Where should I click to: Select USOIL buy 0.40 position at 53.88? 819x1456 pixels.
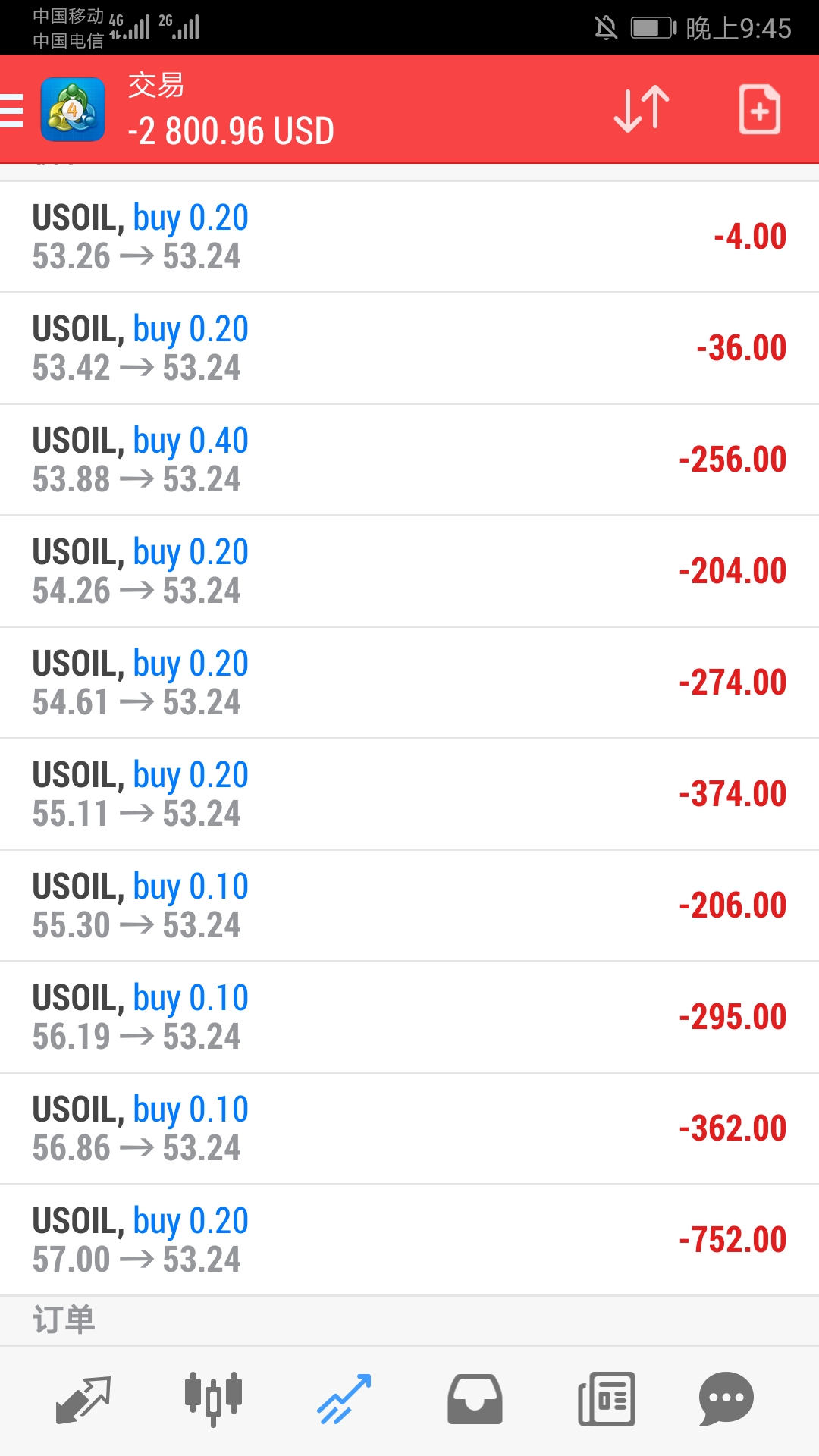point(409,460)
